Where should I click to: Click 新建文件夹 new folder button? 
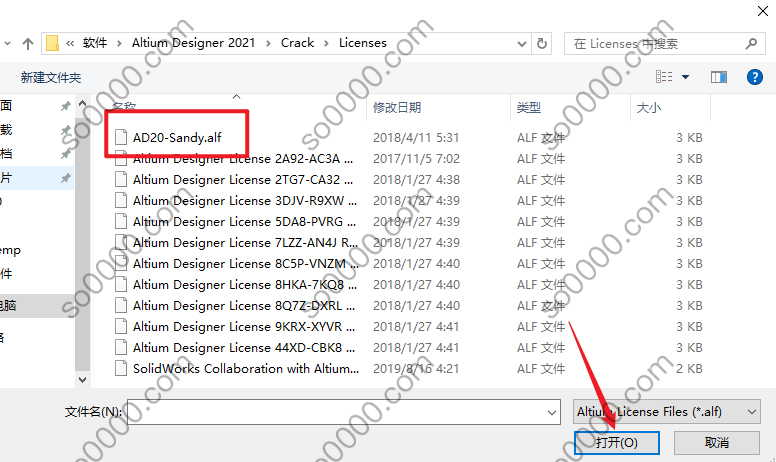click(50, 77)
